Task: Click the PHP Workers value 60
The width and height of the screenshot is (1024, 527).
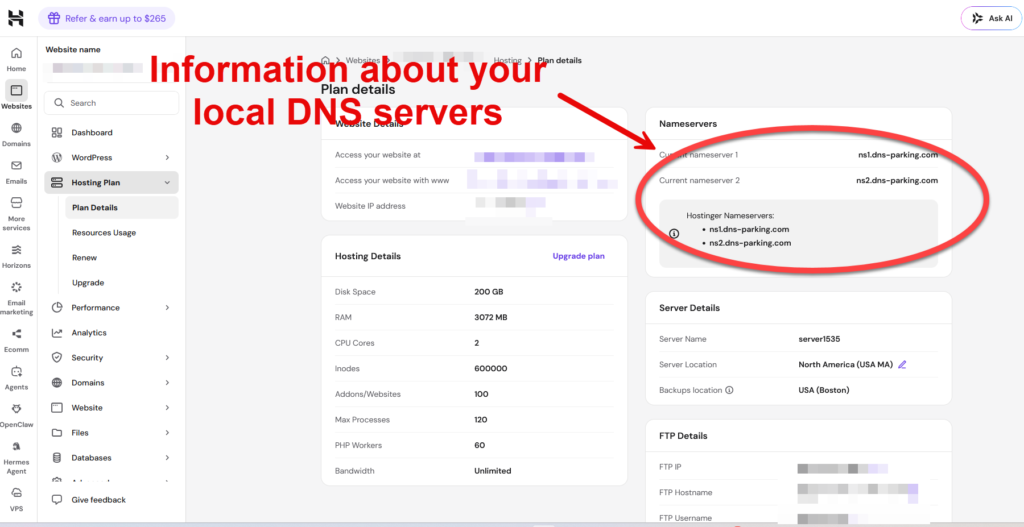Action: 480,445
